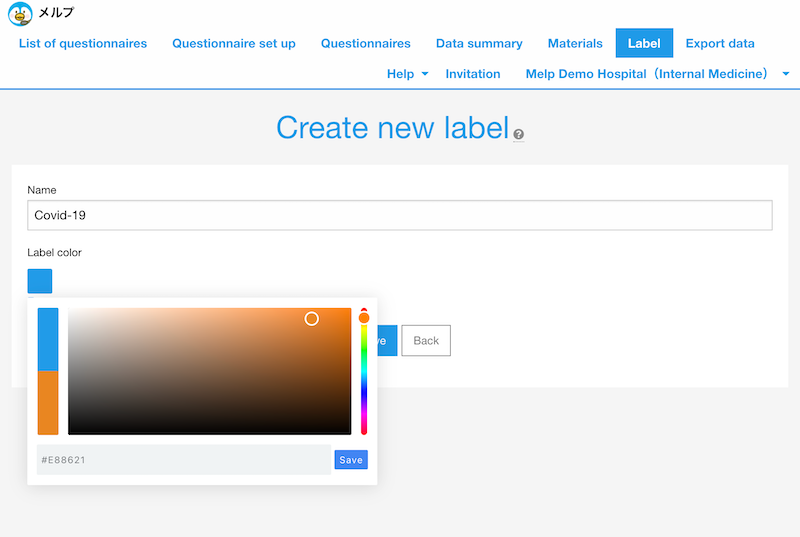800x537 pixels.
Task: Click the メルプ brand name text
Action: (x=56, y=12)
